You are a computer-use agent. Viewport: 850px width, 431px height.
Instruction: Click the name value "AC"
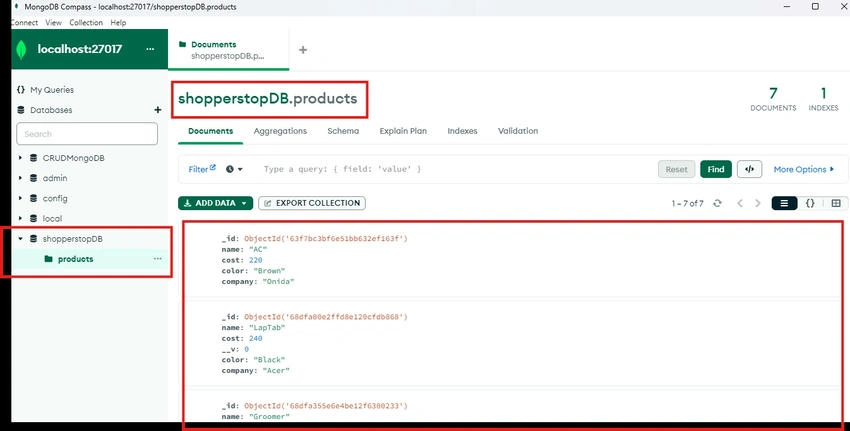pos(258,249)
